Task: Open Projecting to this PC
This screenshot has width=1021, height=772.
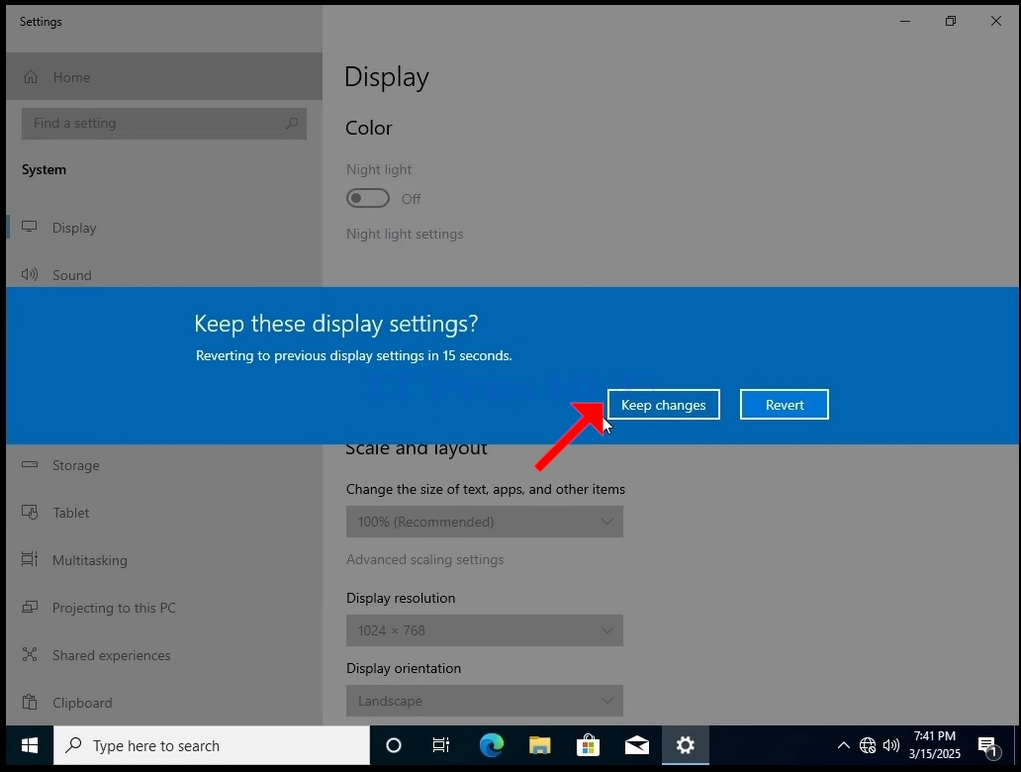Action: [164, 608]
